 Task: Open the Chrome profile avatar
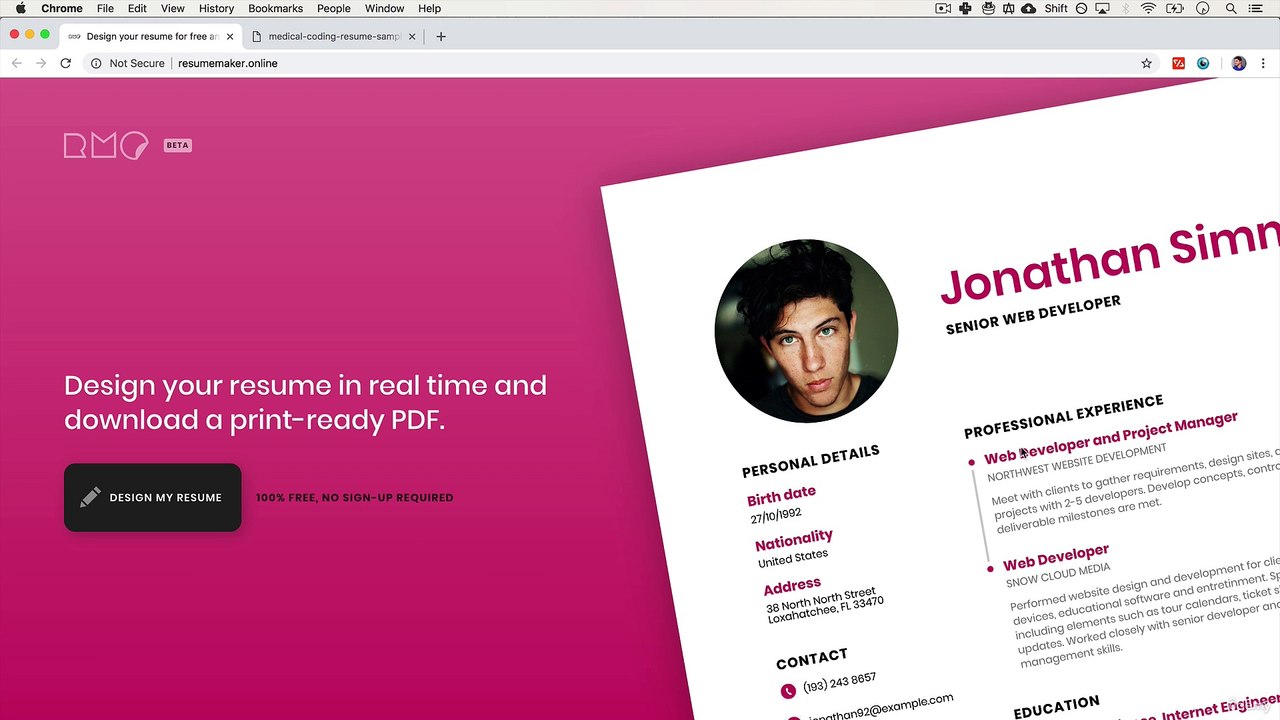(1239, 63)
